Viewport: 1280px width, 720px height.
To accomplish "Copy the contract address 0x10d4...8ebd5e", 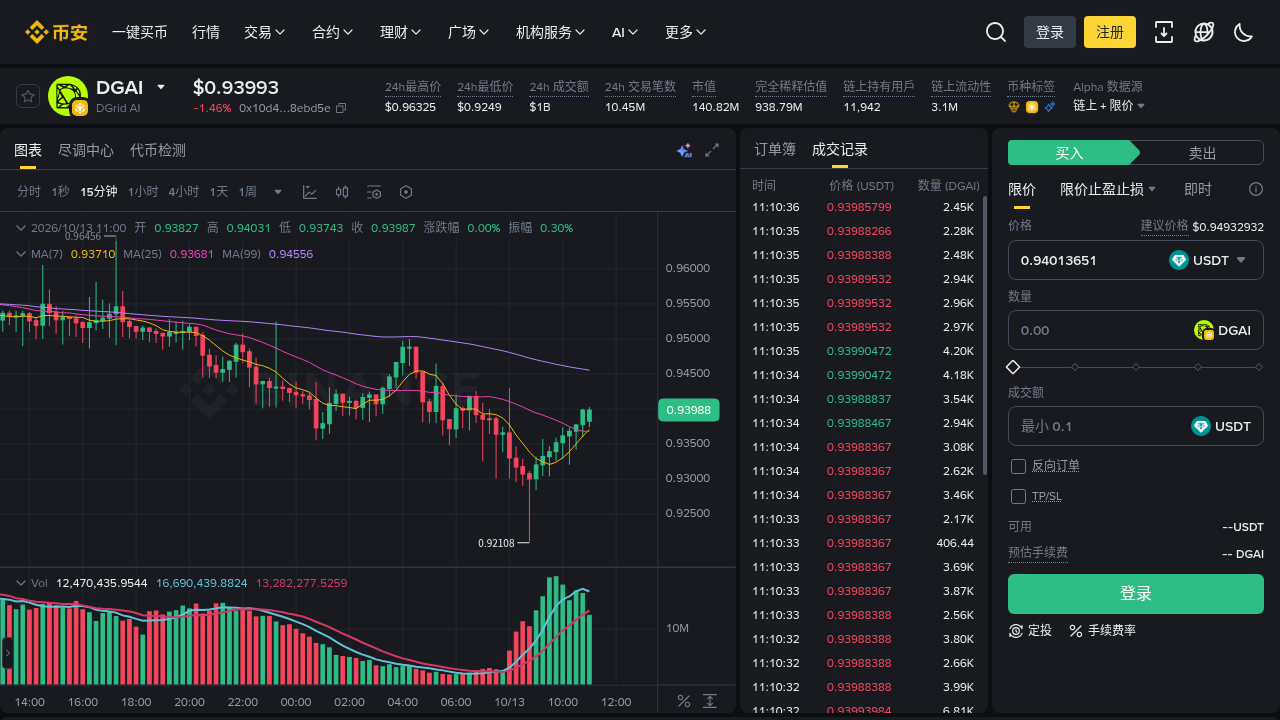I will (x=341, y=108).
